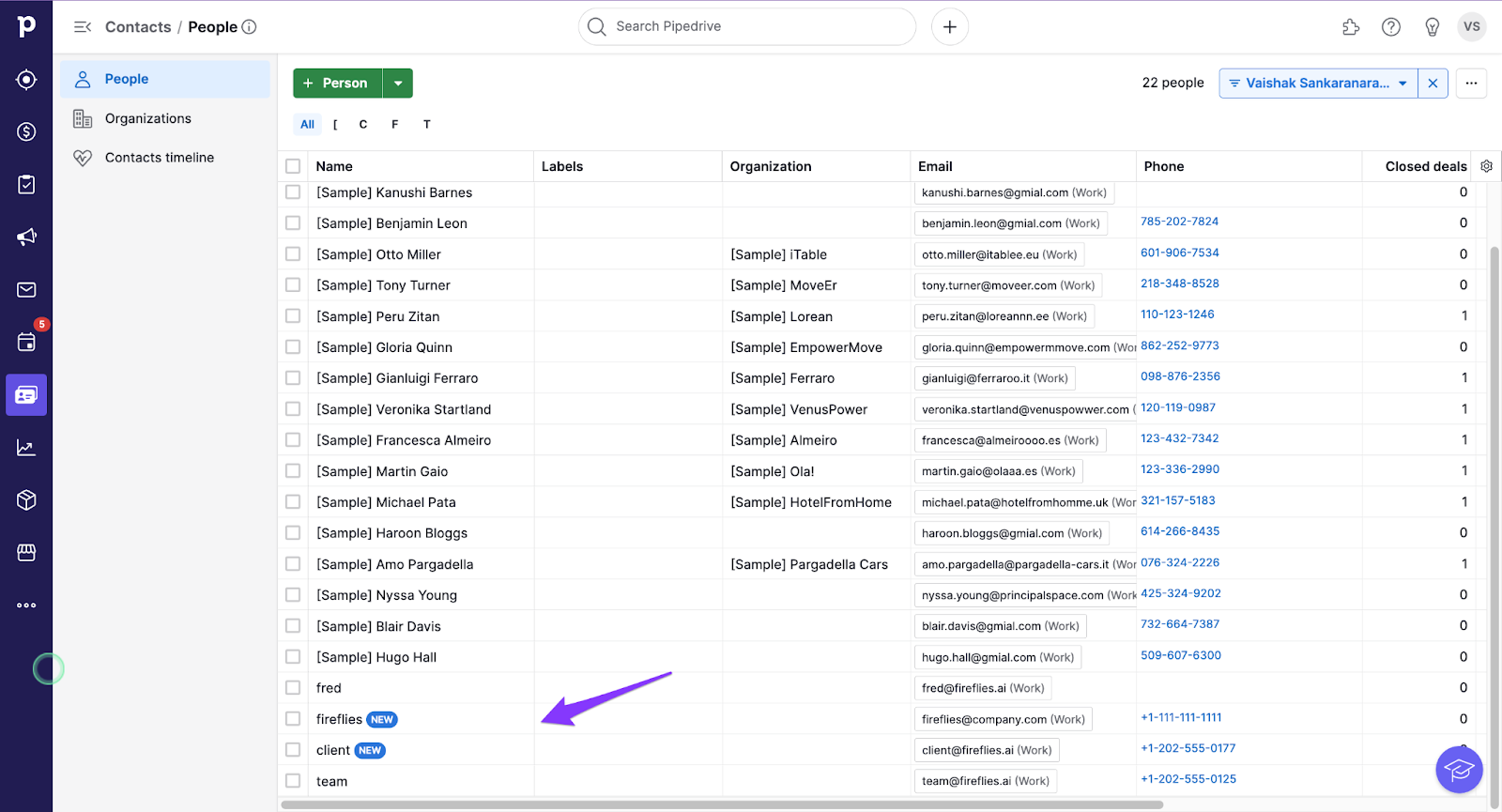Screen dimensions: 1502x812
Task: Open the table column settings gear
Action: click(1486, 166)
